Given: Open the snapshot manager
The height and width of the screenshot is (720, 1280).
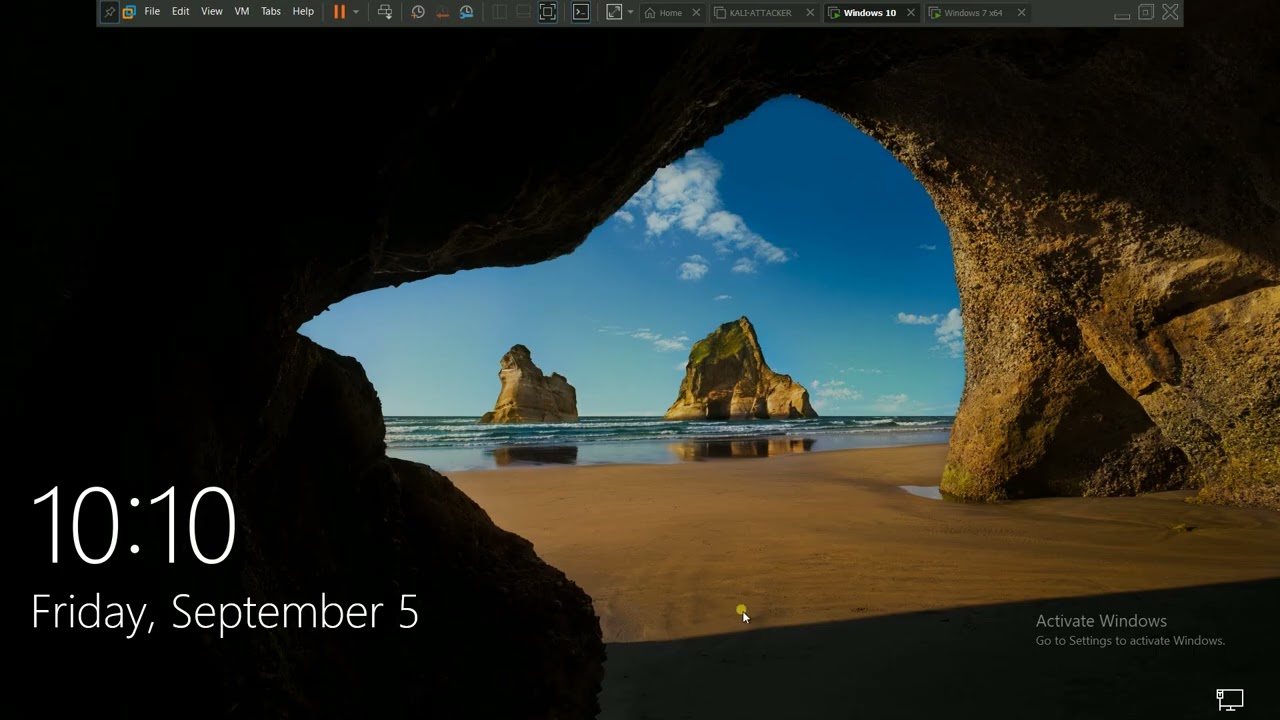Looking at the screenshot, I should click(466, 12).
